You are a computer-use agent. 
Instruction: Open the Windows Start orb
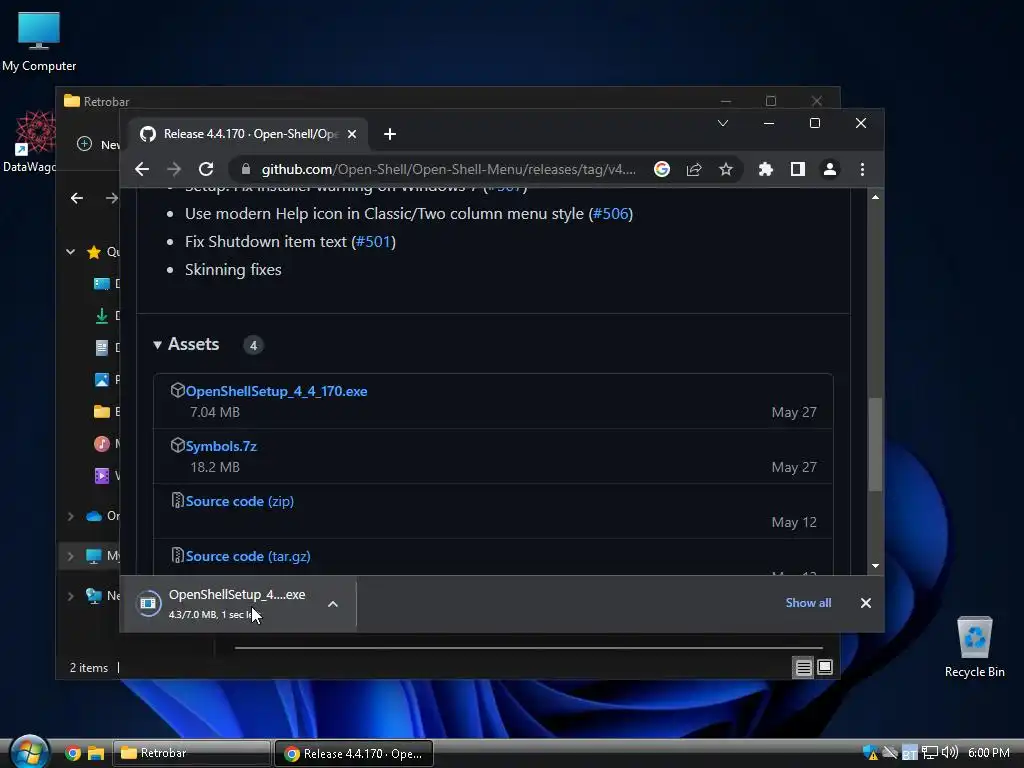[x=30, y=752]
